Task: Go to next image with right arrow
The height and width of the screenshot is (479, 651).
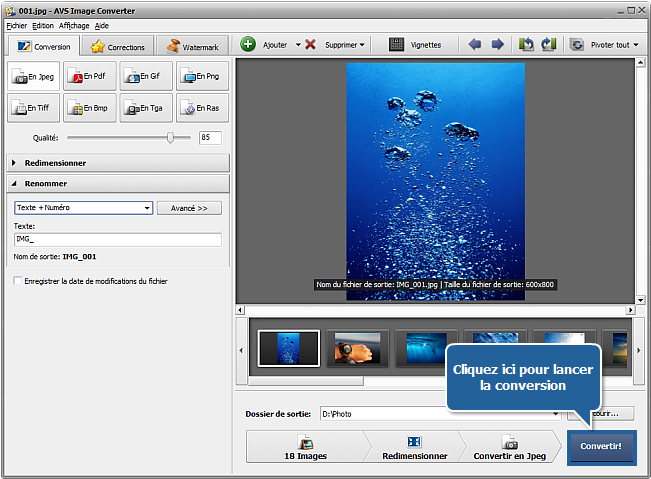Action: tap(497, 45)
